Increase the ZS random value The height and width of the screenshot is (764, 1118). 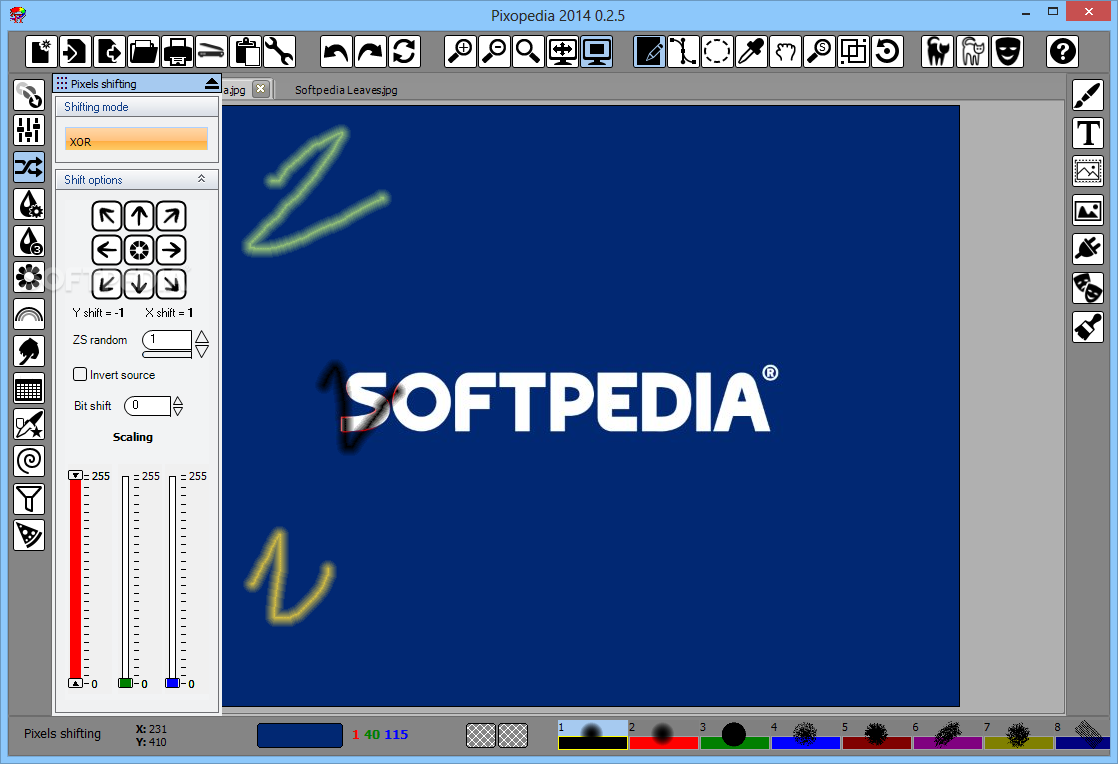202,337
